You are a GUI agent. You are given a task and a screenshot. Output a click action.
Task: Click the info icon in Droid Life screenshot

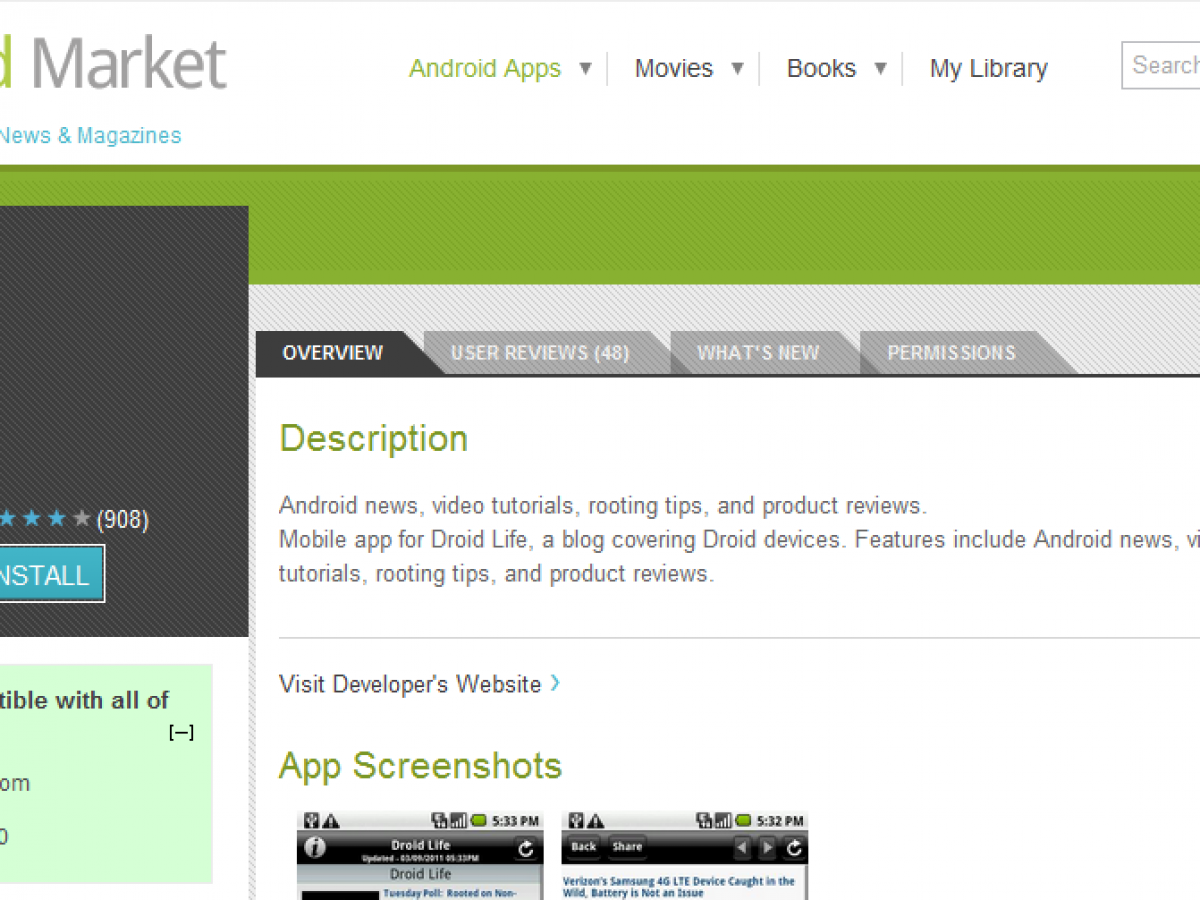point(315,848)
